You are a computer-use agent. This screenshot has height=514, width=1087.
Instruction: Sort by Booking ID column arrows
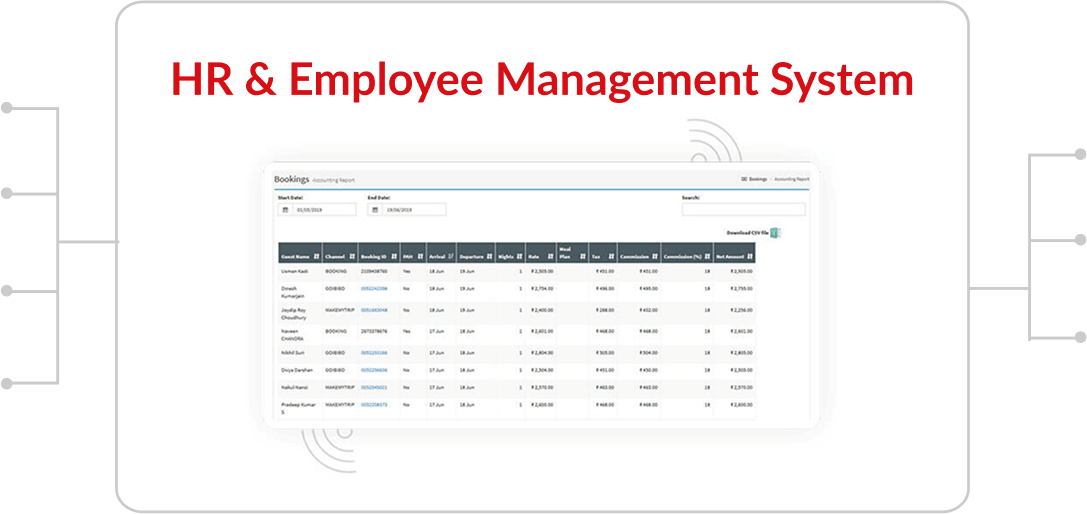click(394, 257)
